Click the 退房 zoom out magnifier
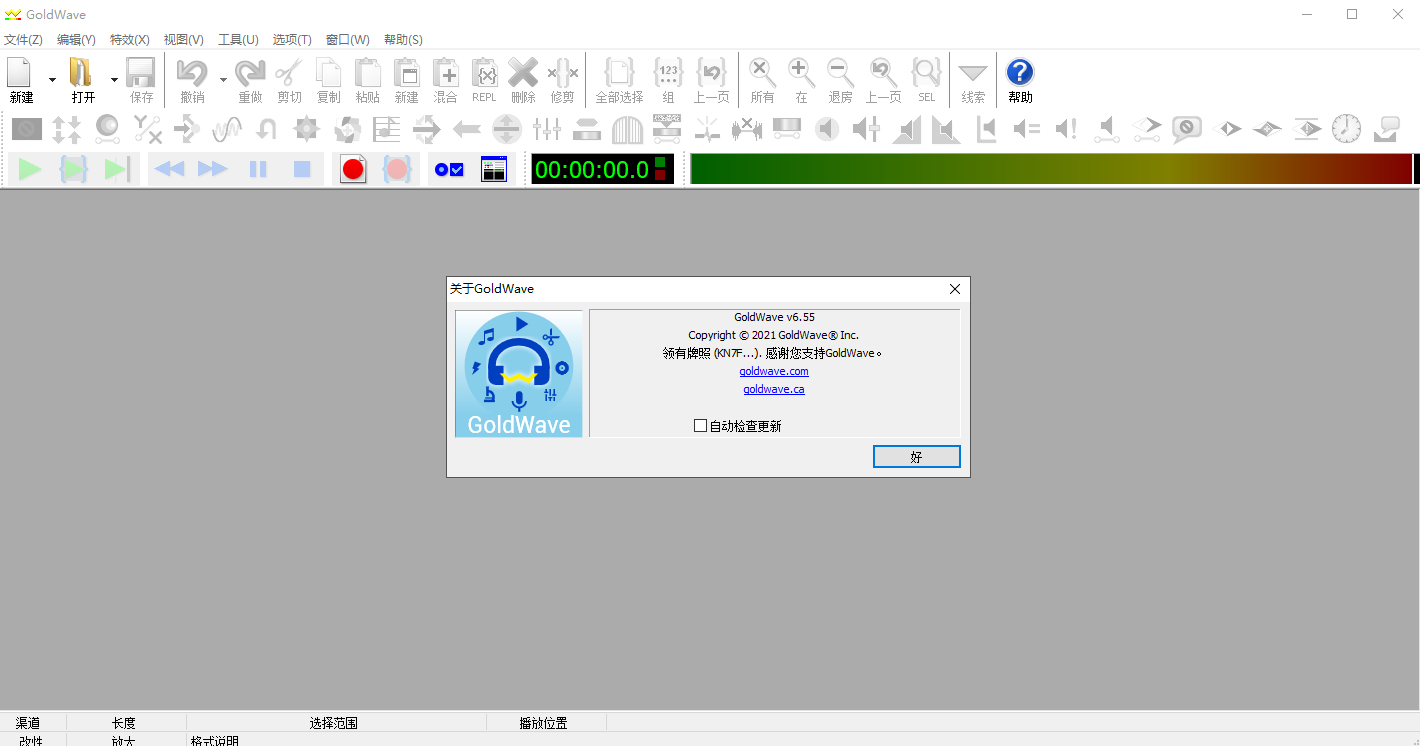Image resolution: width=1420 pixels, height=746 pixels. click(840, 72)
